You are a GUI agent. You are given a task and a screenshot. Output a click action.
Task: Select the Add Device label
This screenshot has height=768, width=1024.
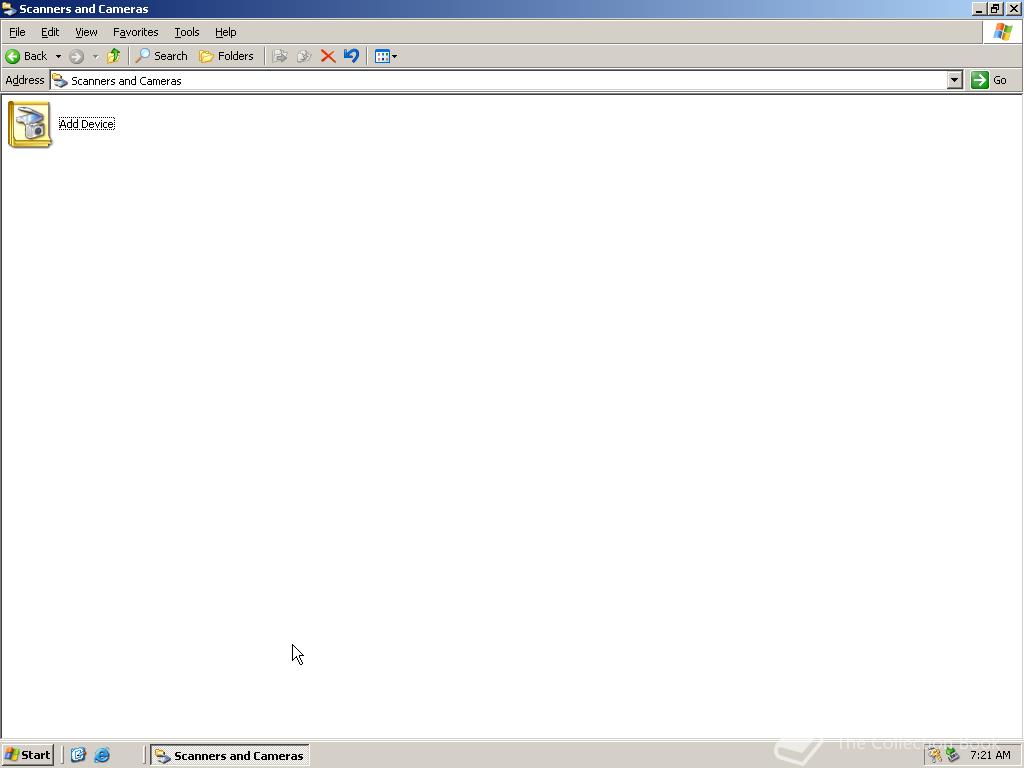point(87,124)
